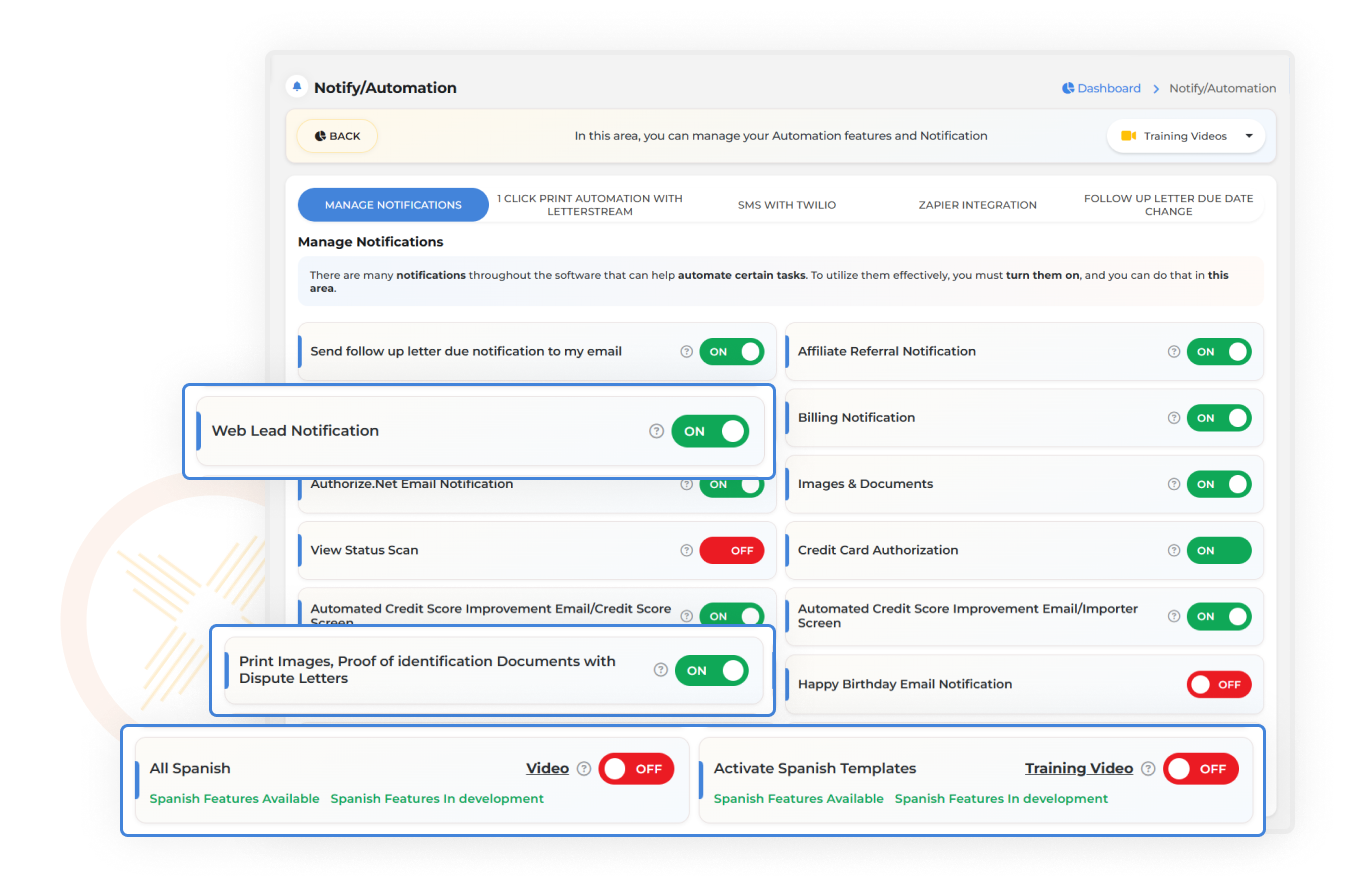Select the Follow Up Letter Due Date Change tab
Screen dimensions: 1345x887
1168,205
